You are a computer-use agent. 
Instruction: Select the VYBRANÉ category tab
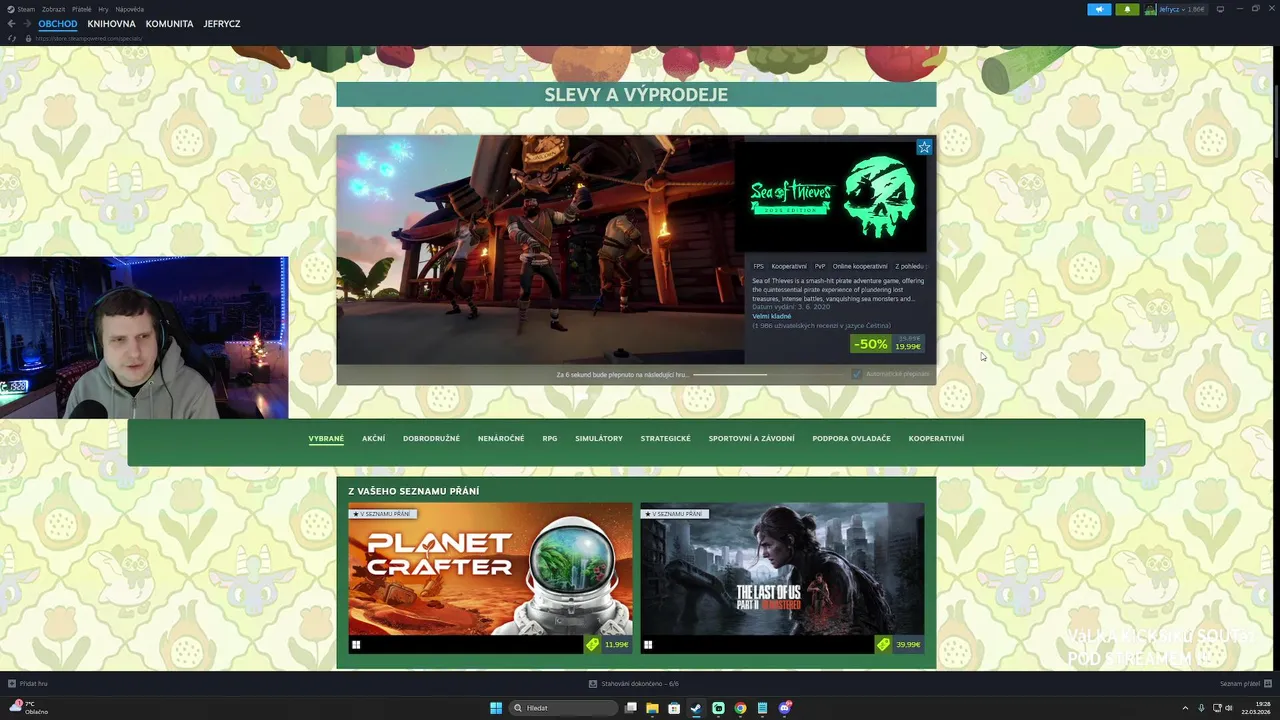(326, 438)
